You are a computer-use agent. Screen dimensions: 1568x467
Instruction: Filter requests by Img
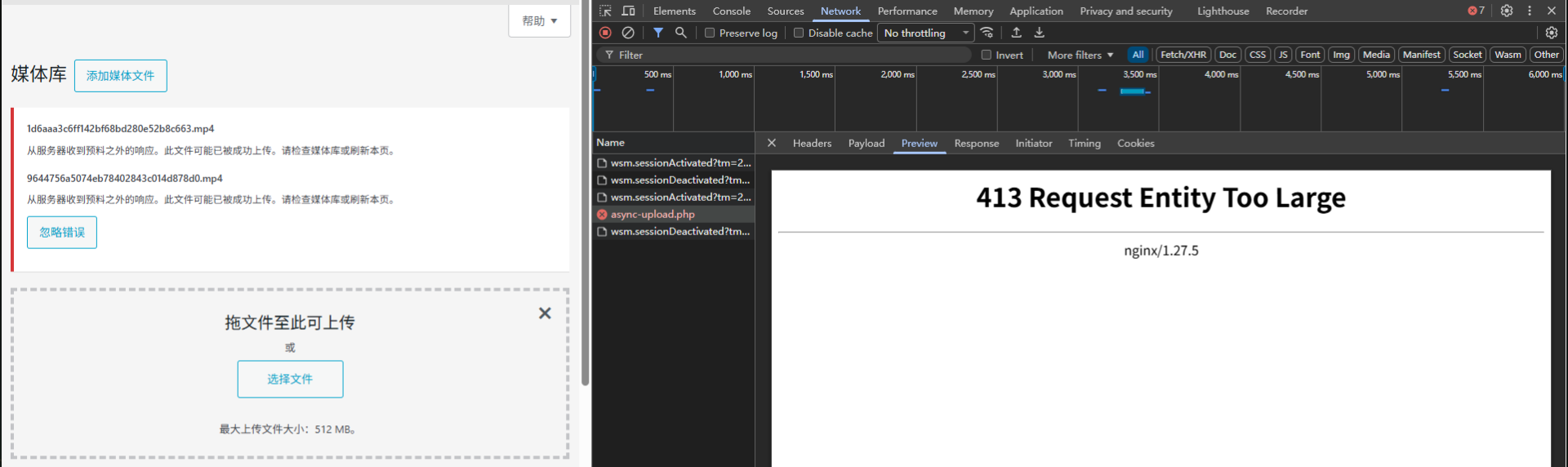coord(1342,55)
